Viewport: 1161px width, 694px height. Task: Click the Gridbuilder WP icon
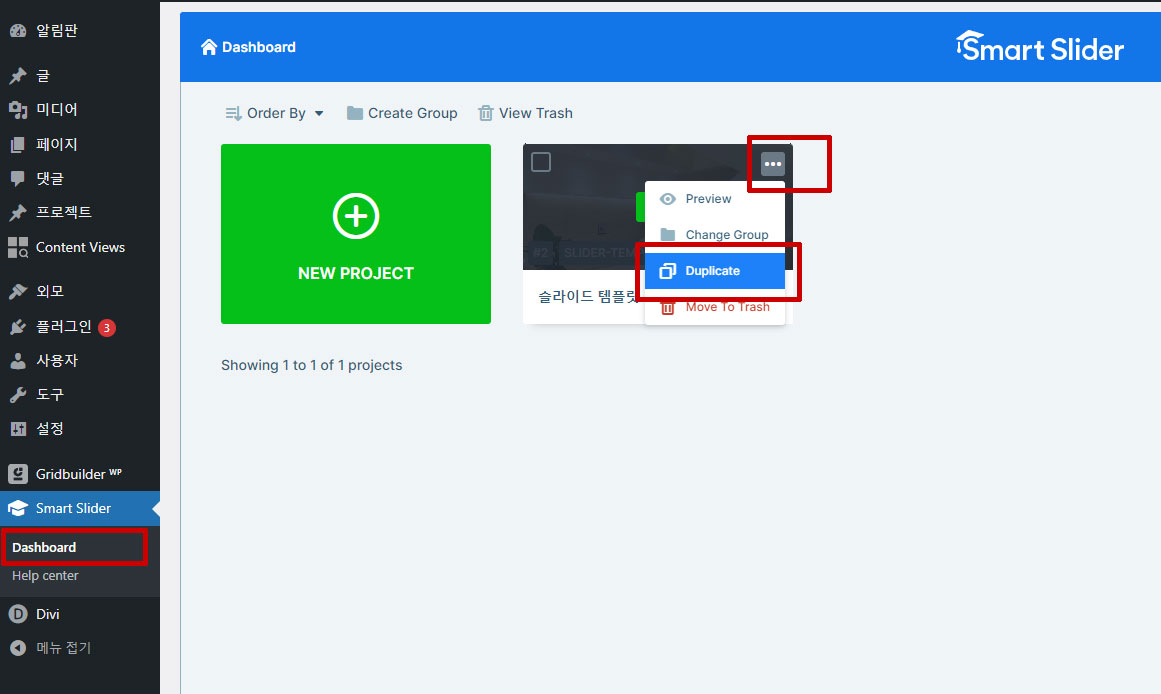(x=18, y=474)
